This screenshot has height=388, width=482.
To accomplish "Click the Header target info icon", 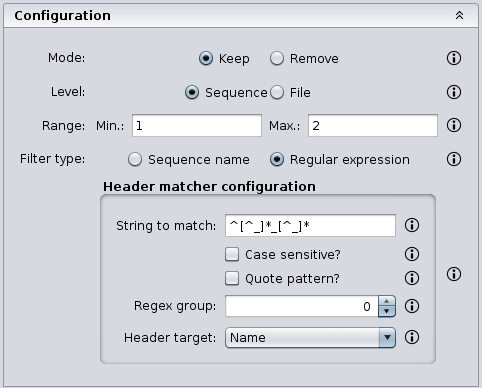I will [x=412, y=337].
